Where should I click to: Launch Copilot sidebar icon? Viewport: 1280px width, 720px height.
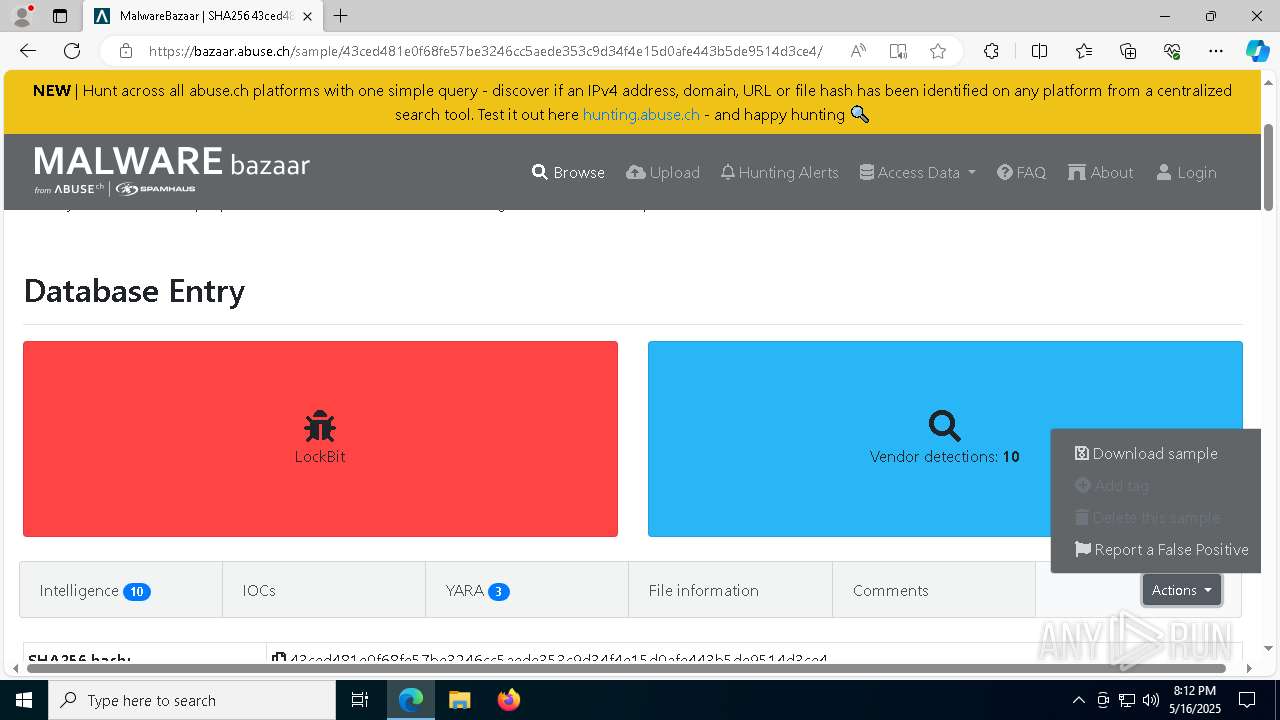[1257, 51]
